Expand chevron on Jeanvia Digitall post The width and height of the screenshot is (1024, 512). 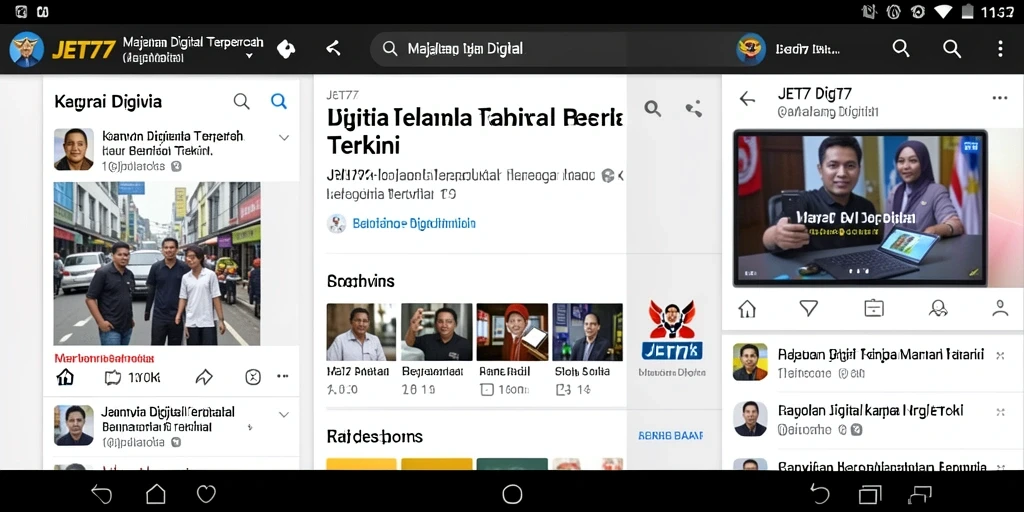(283, 415)
